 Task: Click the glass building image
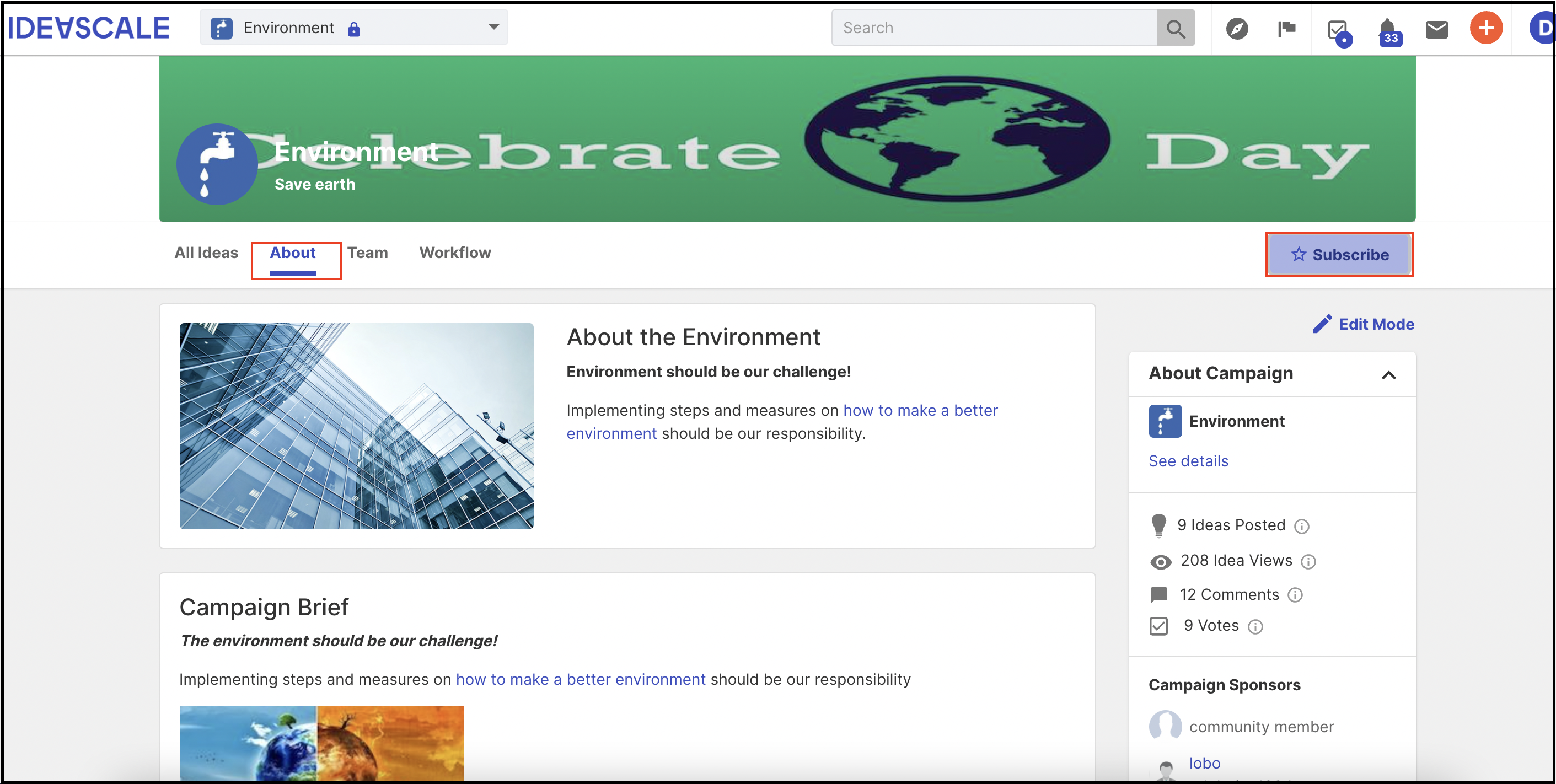tap(356, 426)
